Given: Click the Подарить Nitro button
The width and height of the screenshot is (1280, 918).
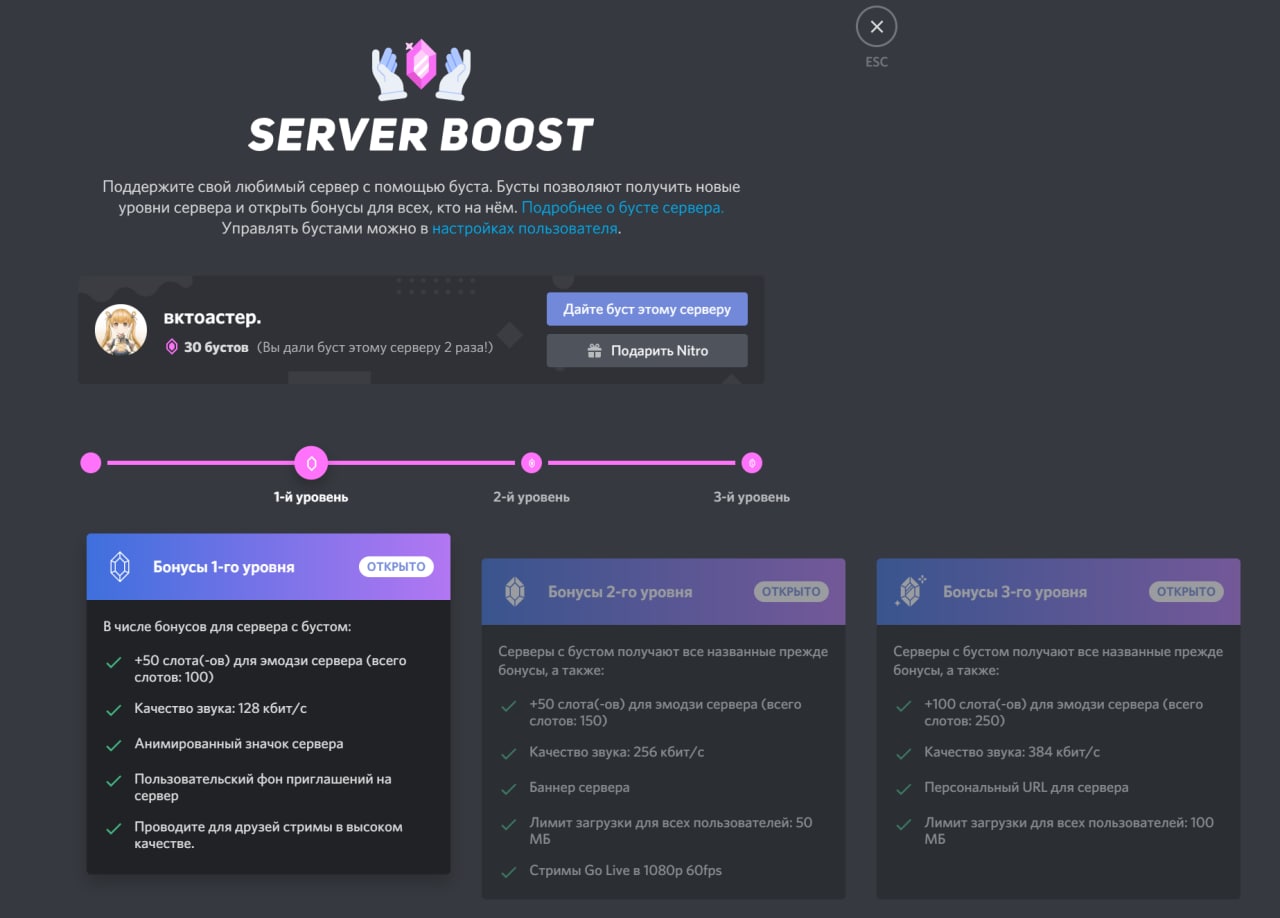Looking at the screenshot, I should pos(647,351).
